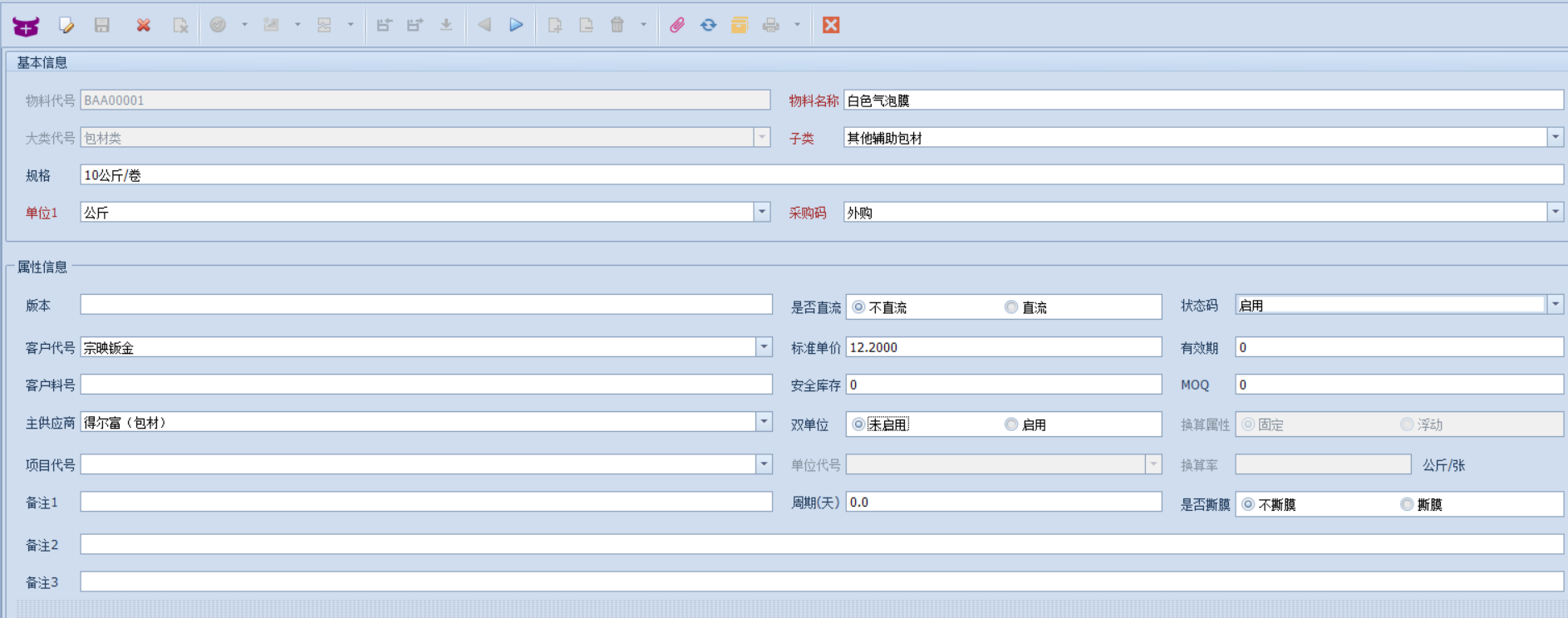Screen dimensions: 1568x618
Task: Click the MOQ input field
Action: pos(1399,385)
